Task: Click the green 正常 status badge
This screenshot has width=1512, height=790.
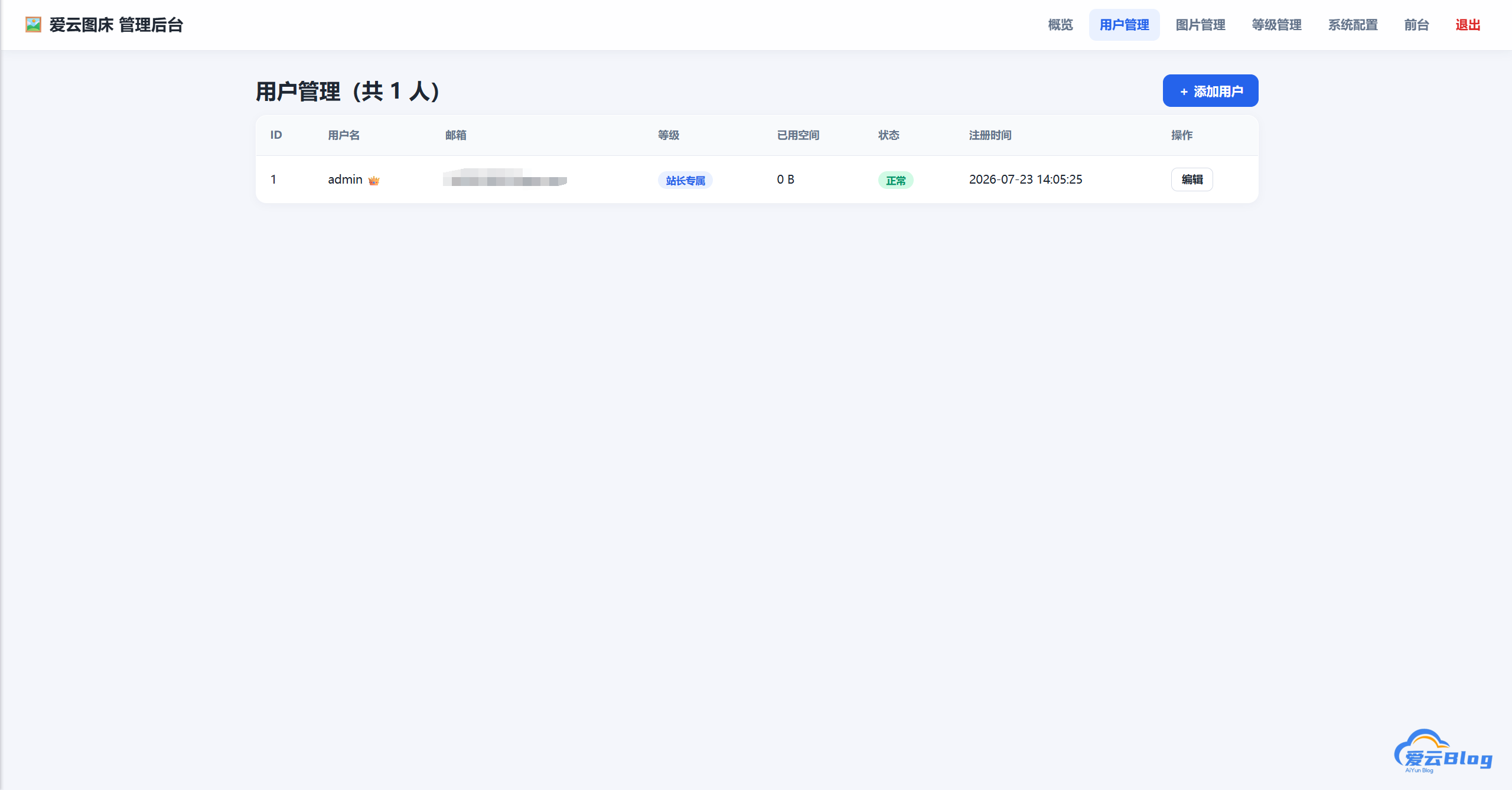Action: click(895, 180)
